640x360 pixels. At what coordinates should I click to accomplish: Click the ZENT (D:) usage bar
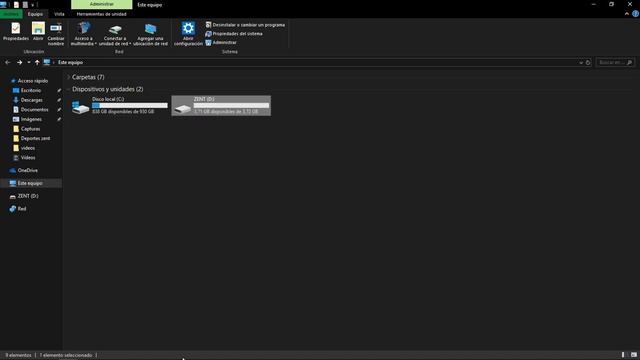point(231,105)
